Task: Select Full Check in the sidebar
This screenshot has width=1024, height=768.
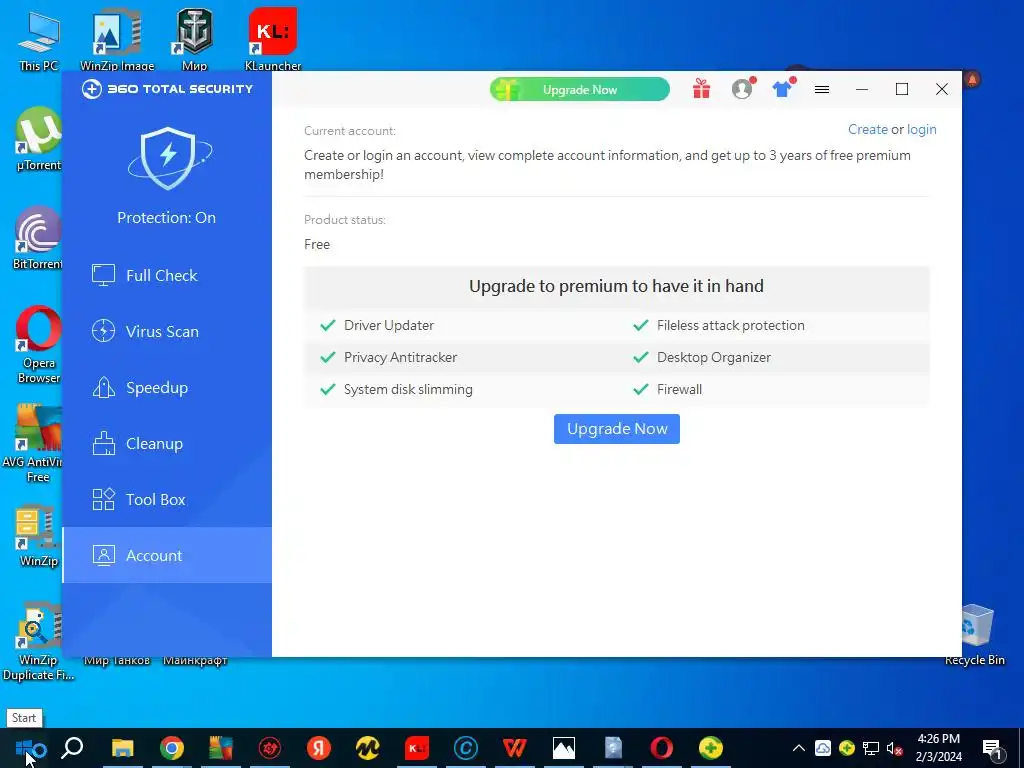Action: click(167, 276)
